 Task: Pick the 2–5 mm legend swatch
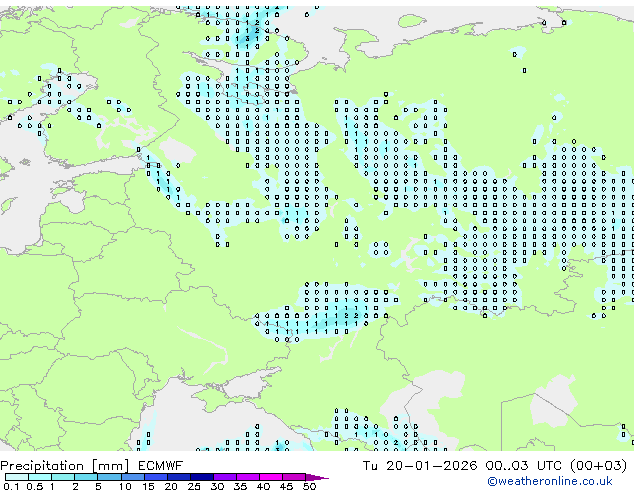click(86, 477)
